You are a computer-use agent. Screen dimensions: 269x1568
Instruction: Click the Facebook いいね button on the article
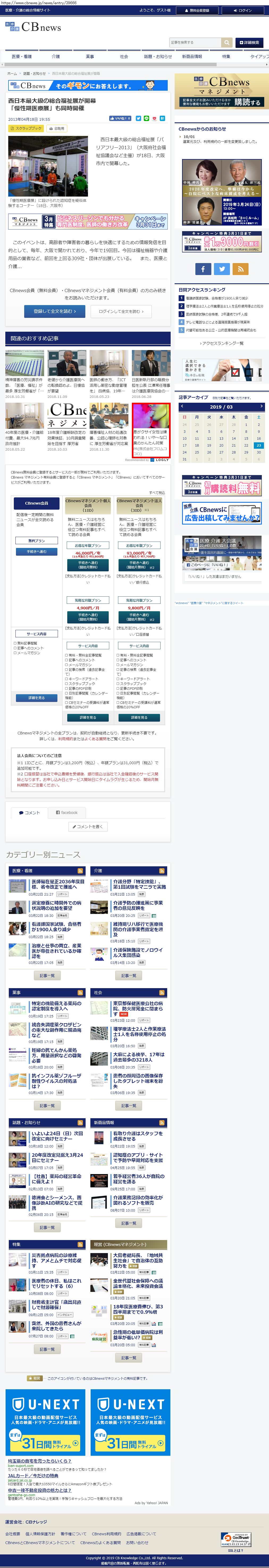pyautogui.click(x=120, y=119)
